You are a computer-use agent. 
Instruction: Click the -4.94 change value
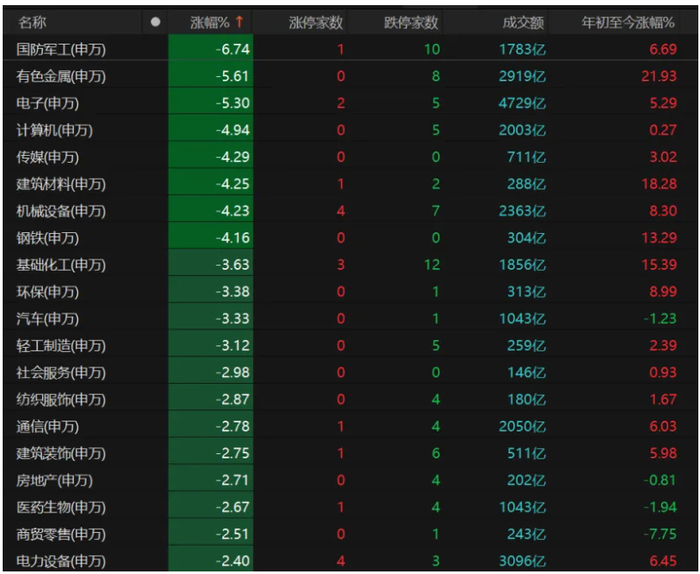point(233,130)
